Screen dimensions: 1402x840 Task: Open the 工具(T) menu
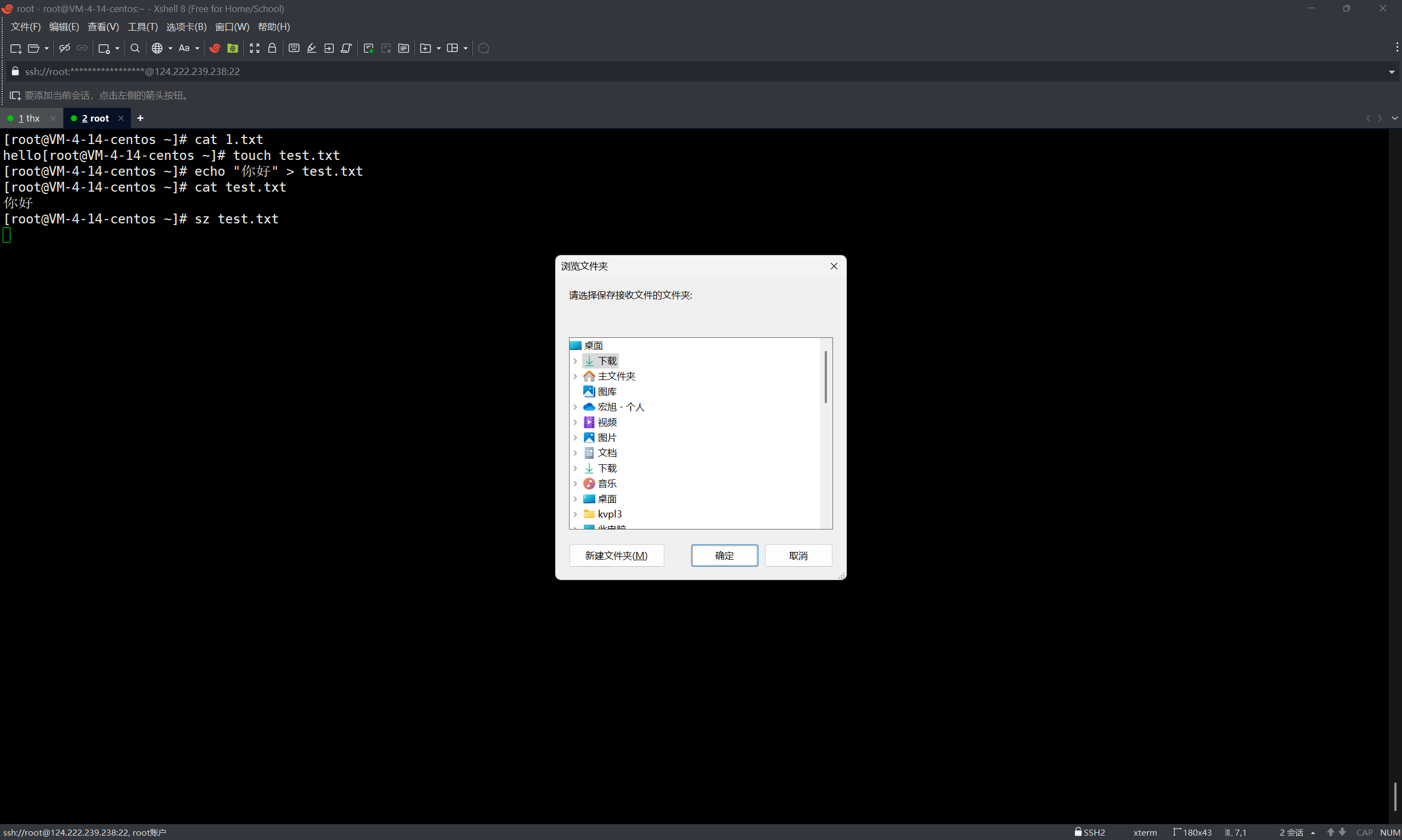(x=142, y=27)
